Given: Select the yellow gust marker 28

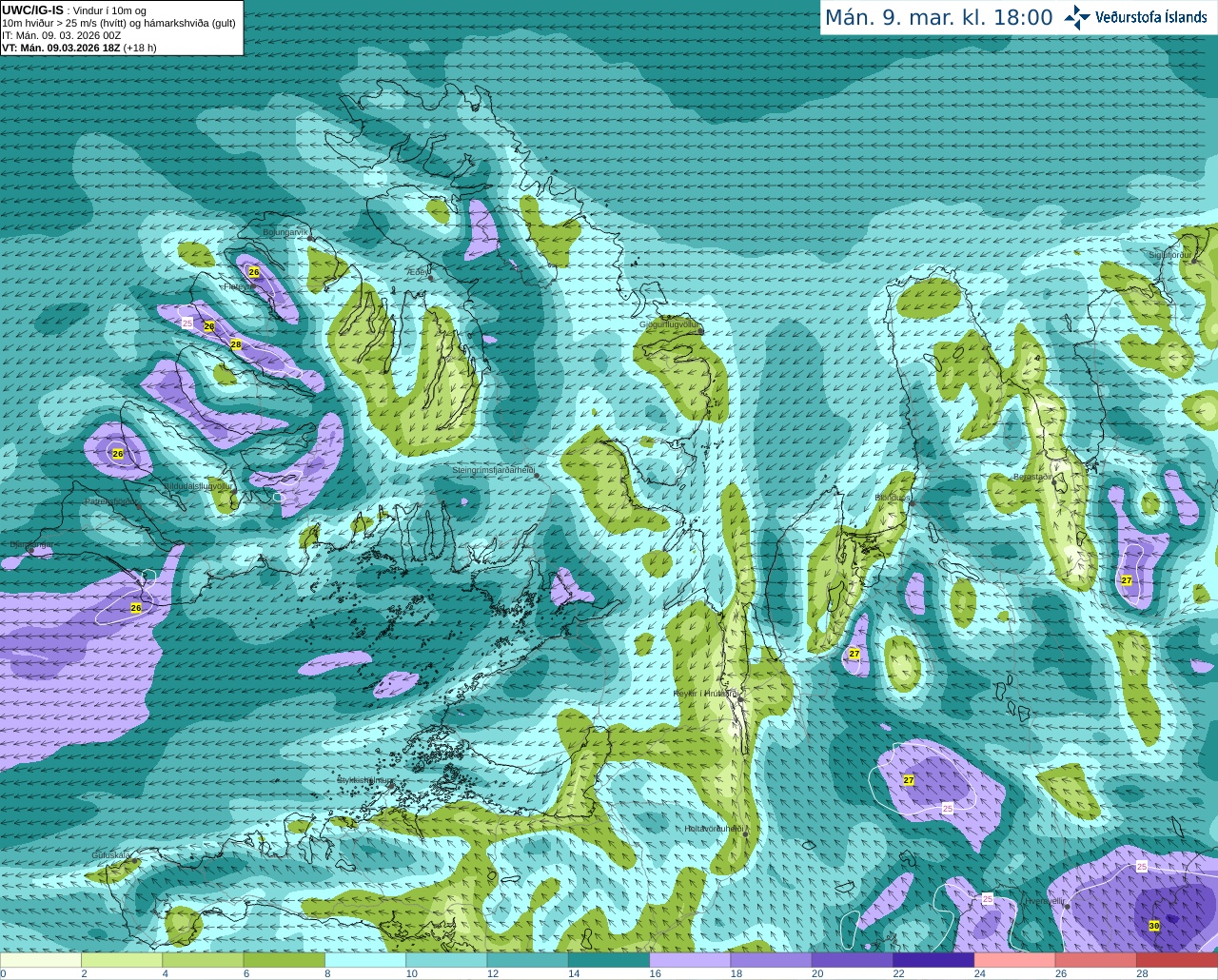Looking at the screenshot, I should point(236,344).
